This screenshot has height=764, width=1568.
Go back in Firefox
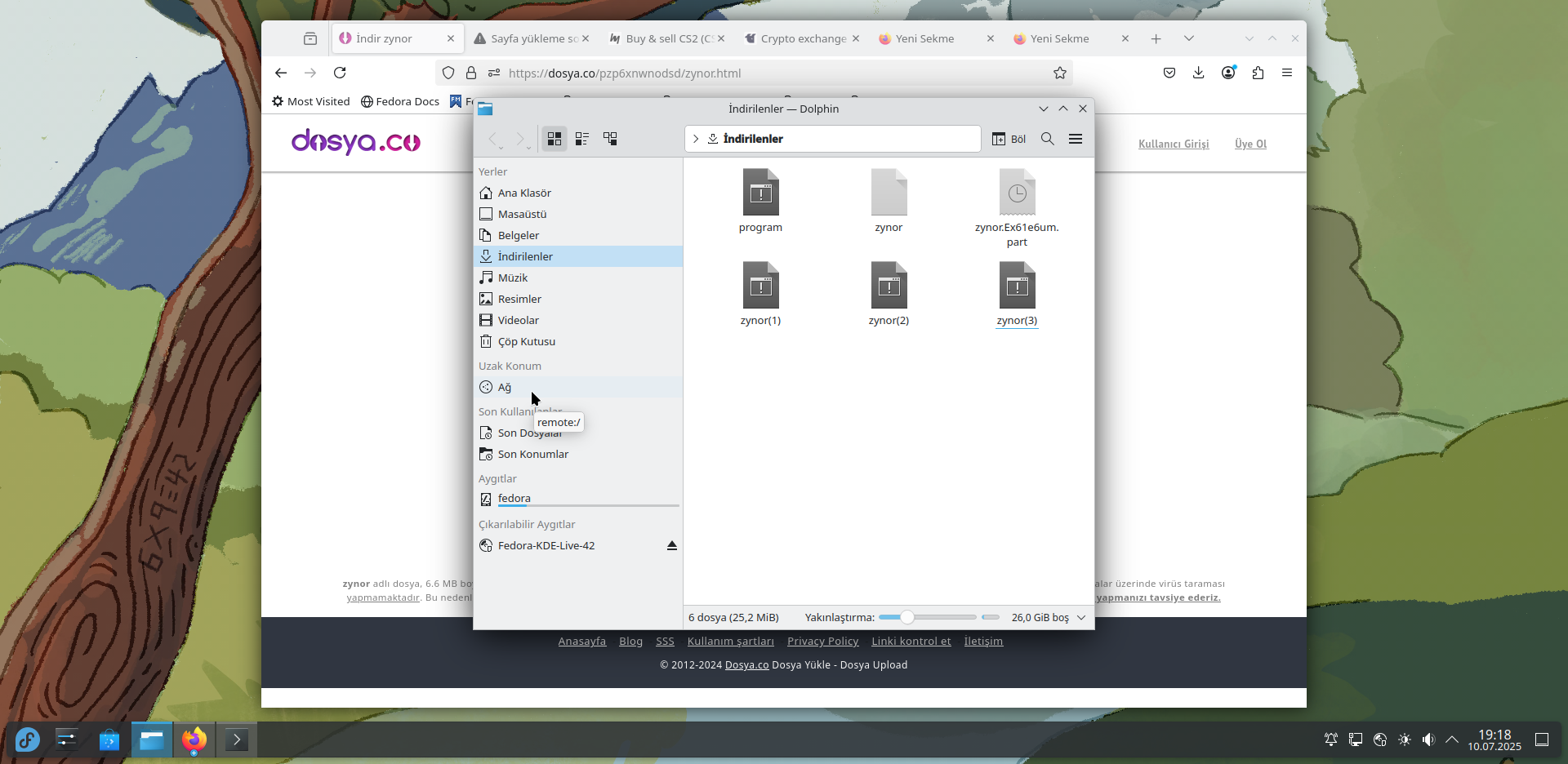pyautogui.click(x=281, y=73)
